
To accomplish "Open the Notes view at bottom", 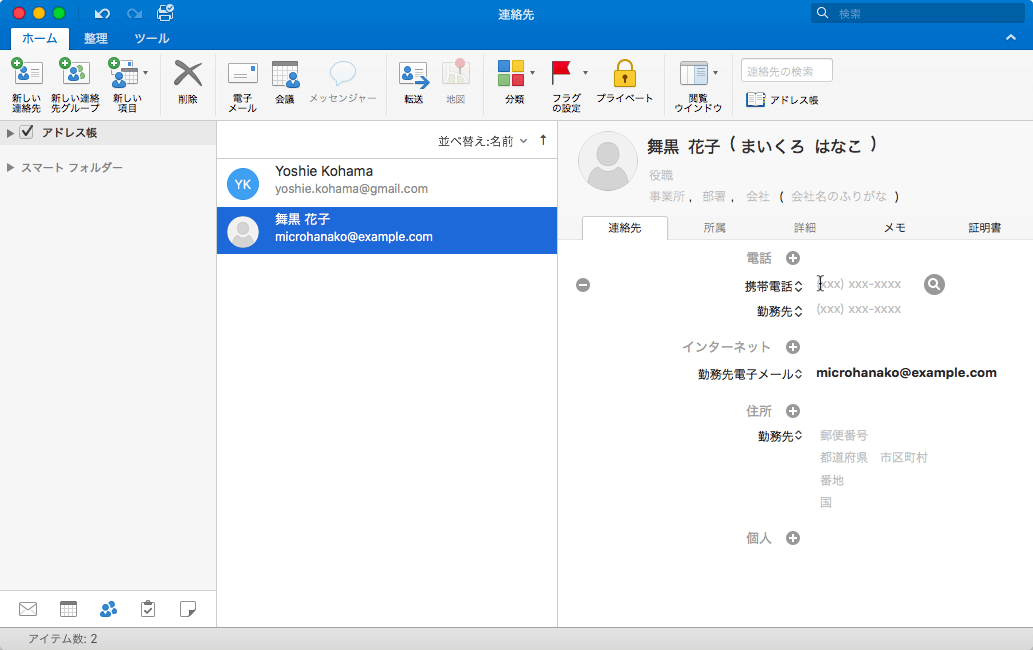I will 188,608.
